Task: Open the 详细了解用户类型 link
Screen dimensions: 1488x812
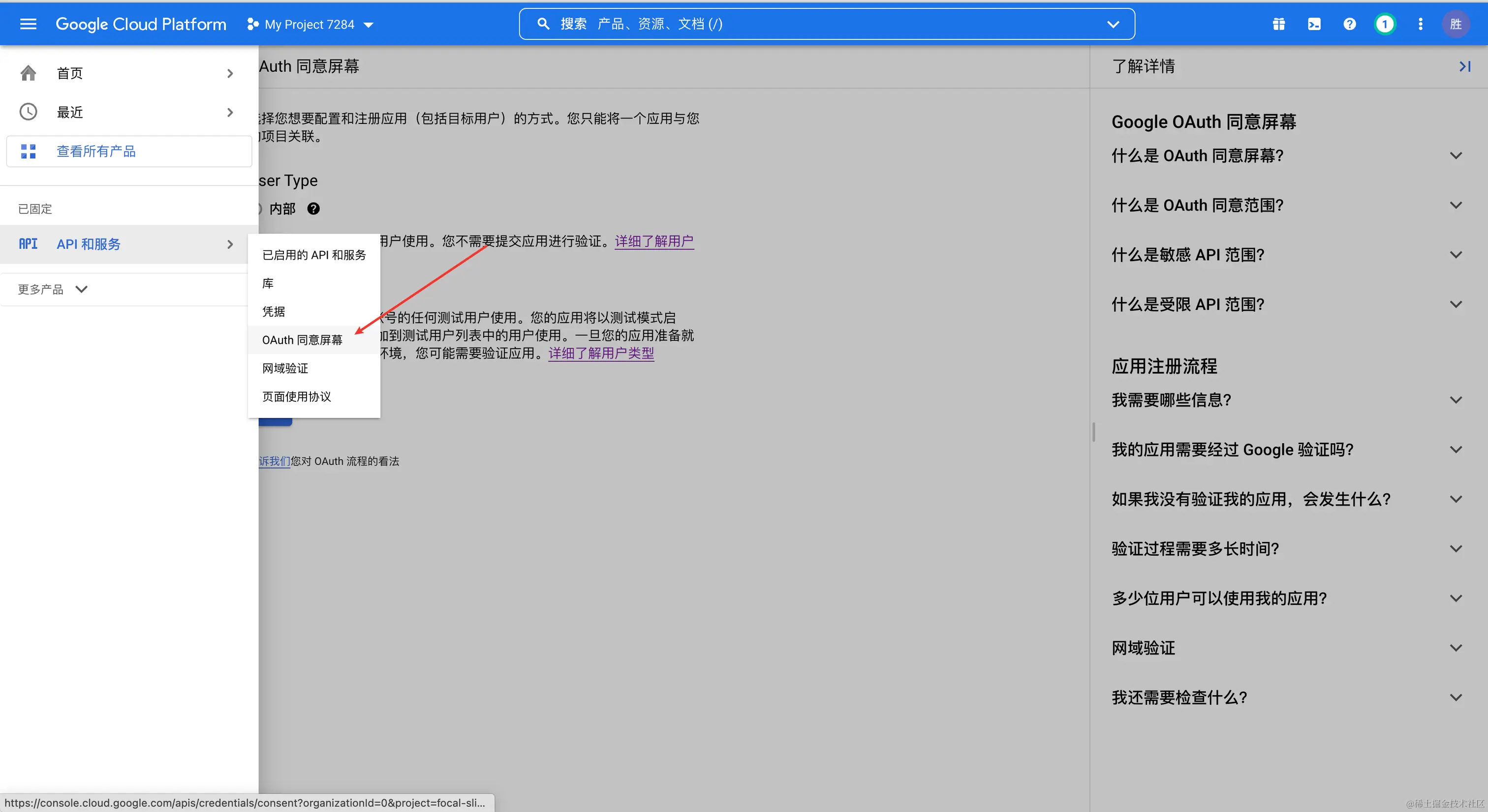Action: [x=601, y=353]
